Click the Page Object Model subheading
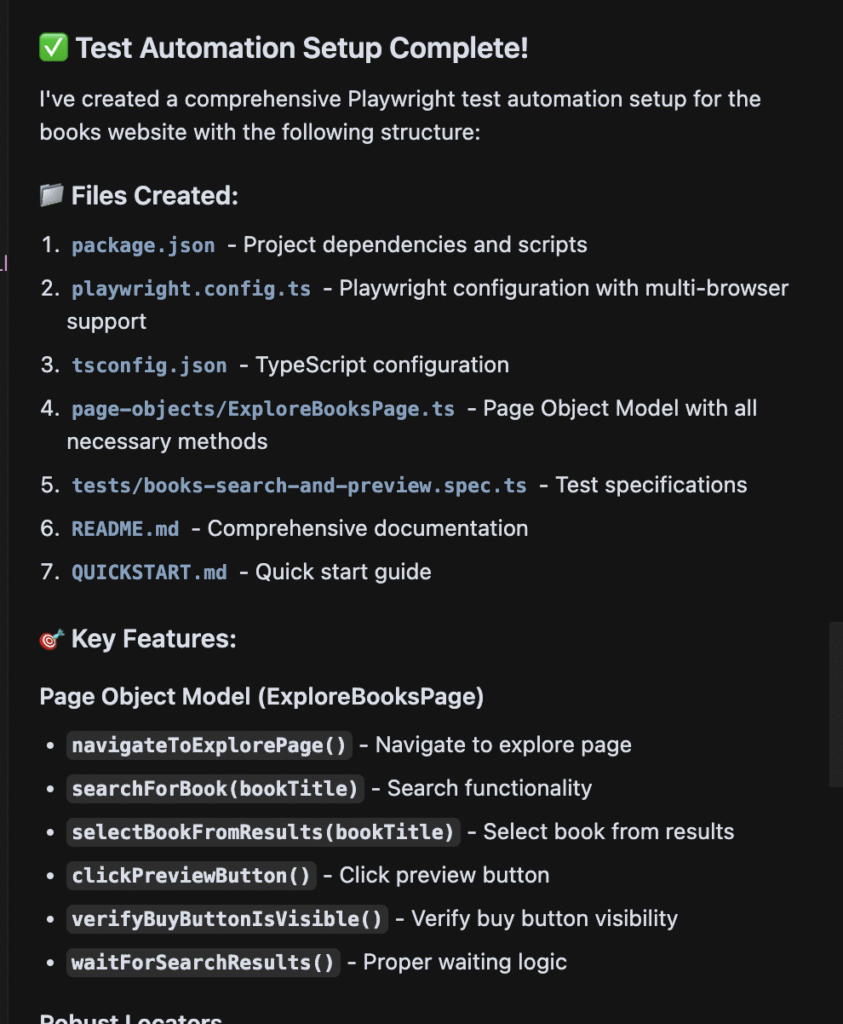Image resolution: width=843 pixels, height=1024 pixels. [x=261, y=697]
